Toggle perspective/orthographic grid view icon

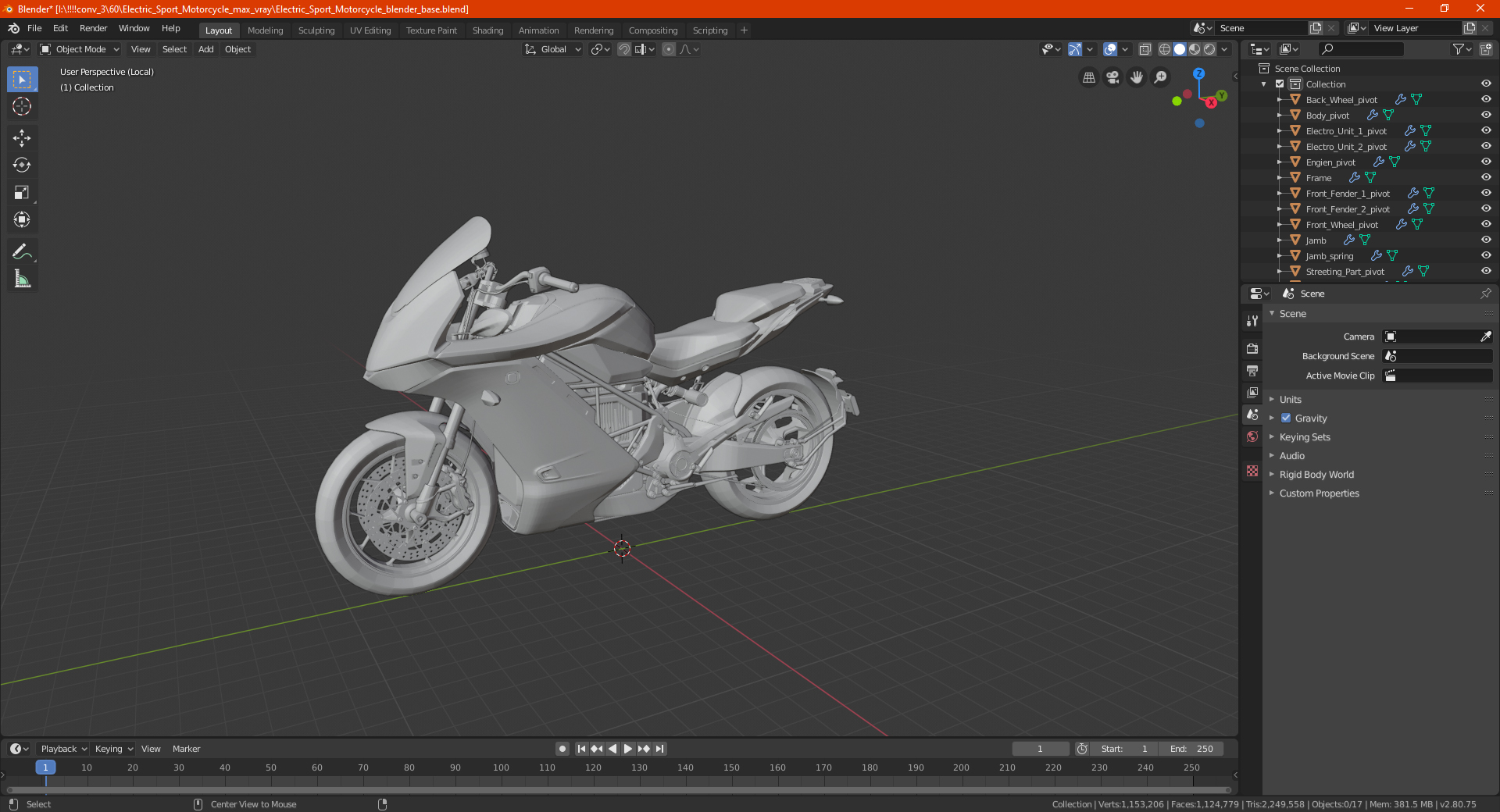[1088, 77]
